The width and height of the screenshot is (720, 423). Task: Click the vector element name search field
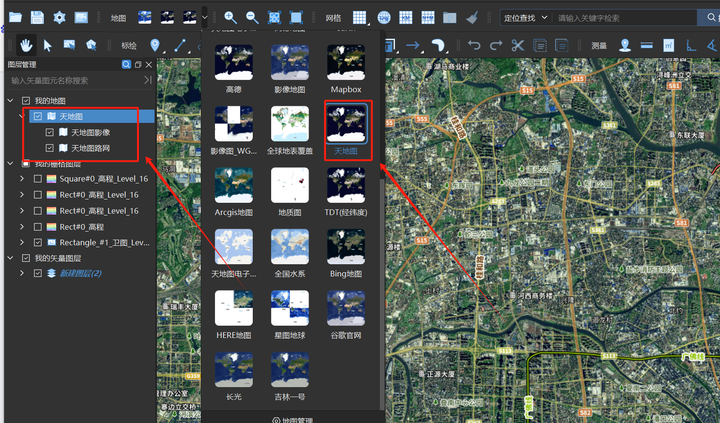tap(76, 80)
